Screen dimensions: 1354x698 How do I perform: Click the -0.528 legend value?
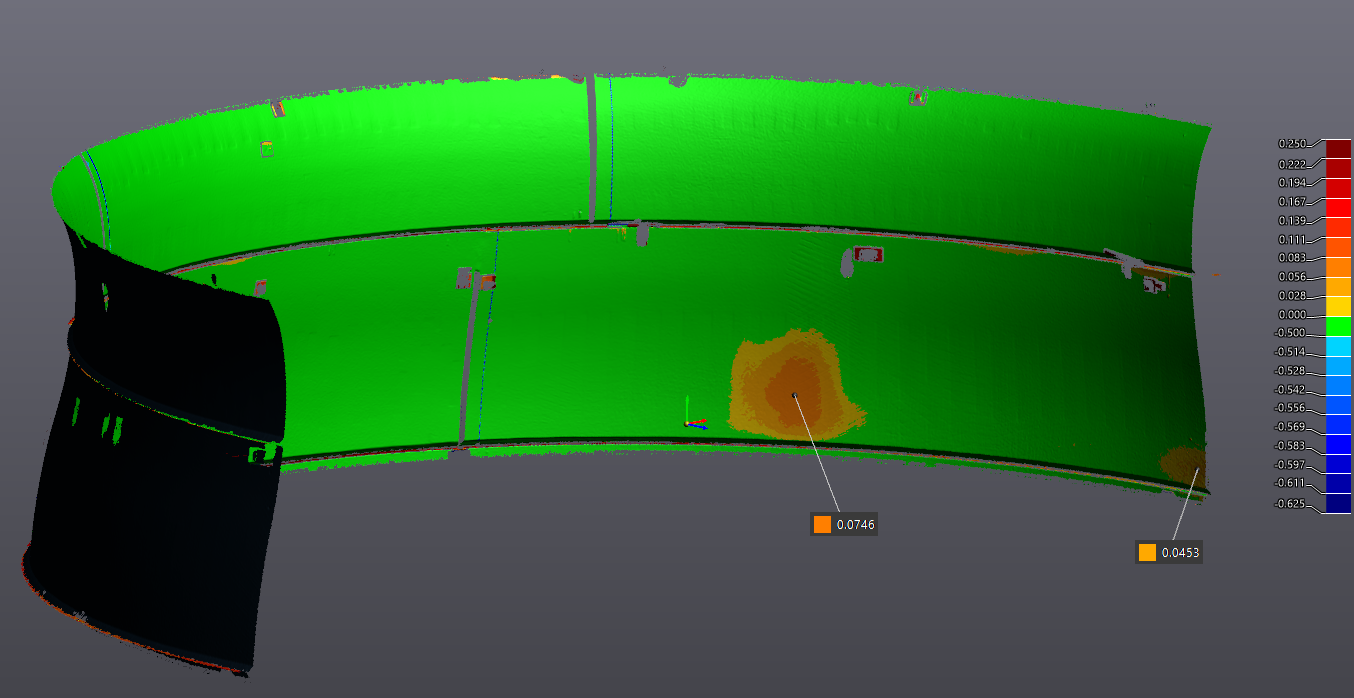click(x=1289, y=371)
